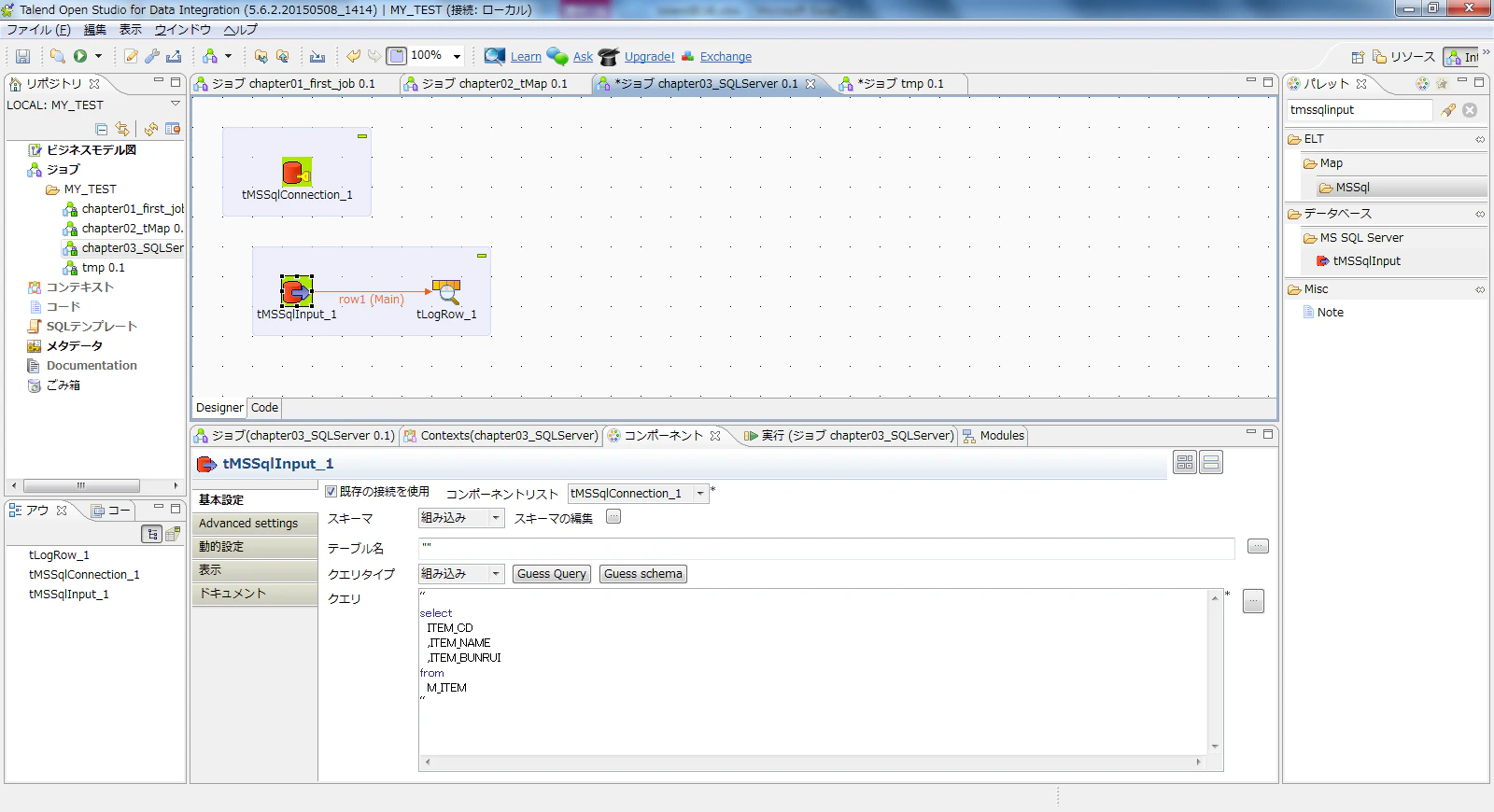Open the query type dropdown

click(x=496, y=574)
